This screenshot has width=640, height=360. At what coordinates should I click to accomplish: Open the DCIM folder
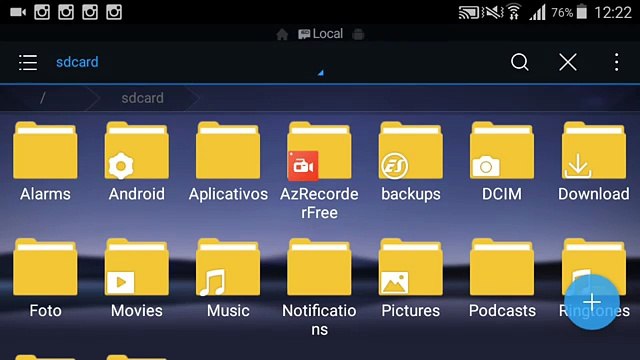[502, 162]
